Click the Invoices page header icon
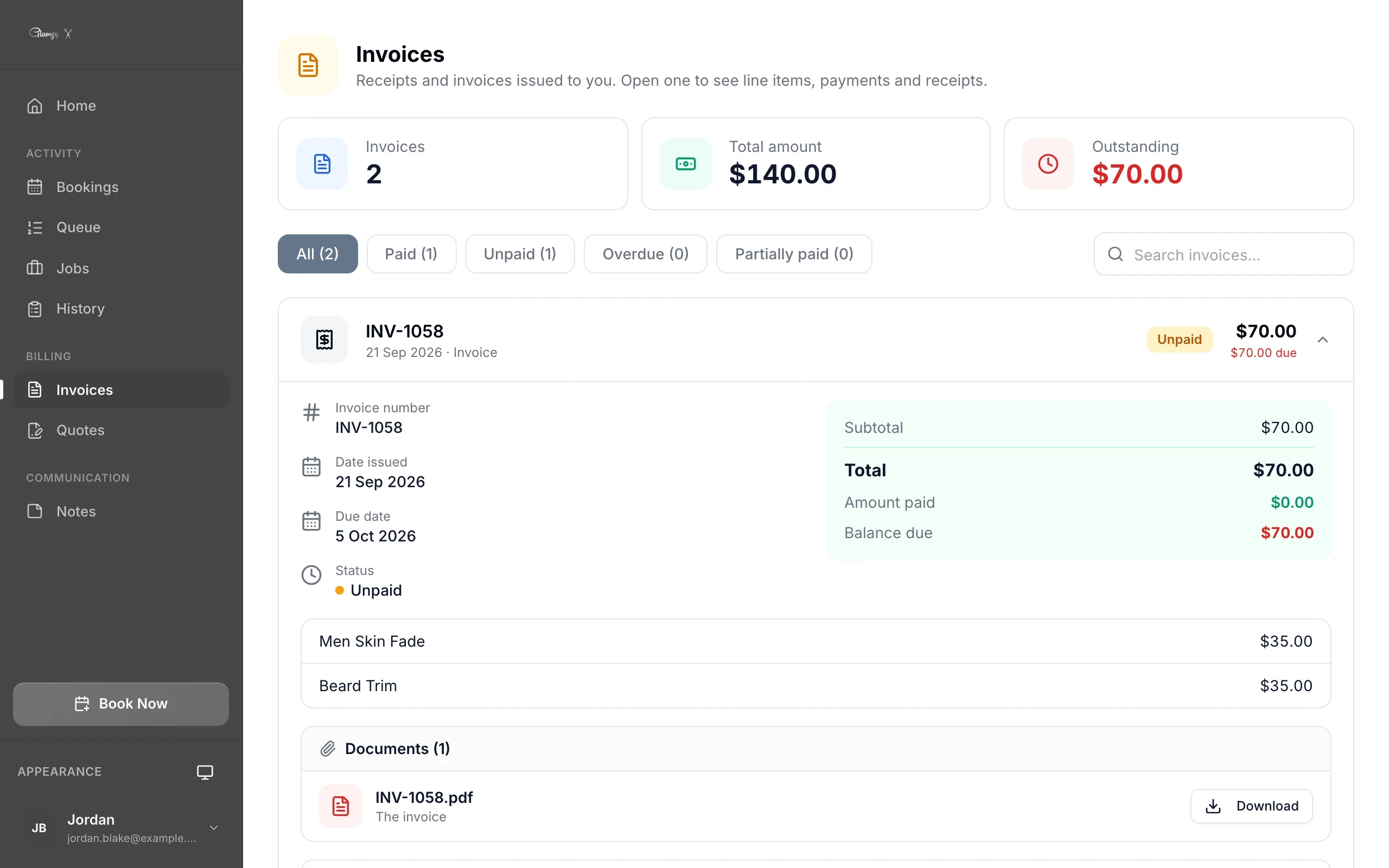The width and height of the screenshot is (1389, 868). pos(308,65)
